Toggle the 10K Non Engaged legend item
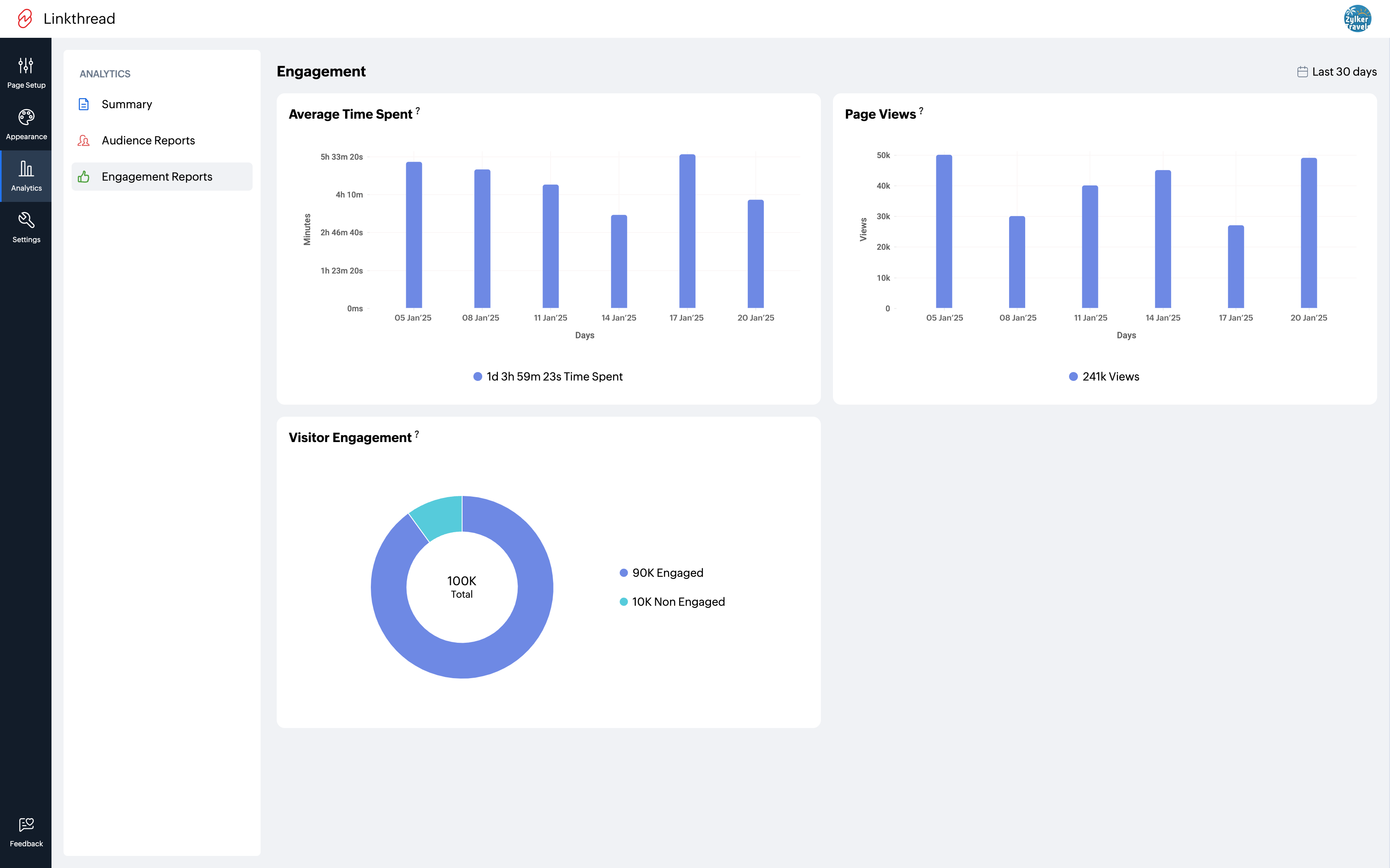Image resolution: width=1390 pixels, height=868 pixels. click(x=672, y=602)
